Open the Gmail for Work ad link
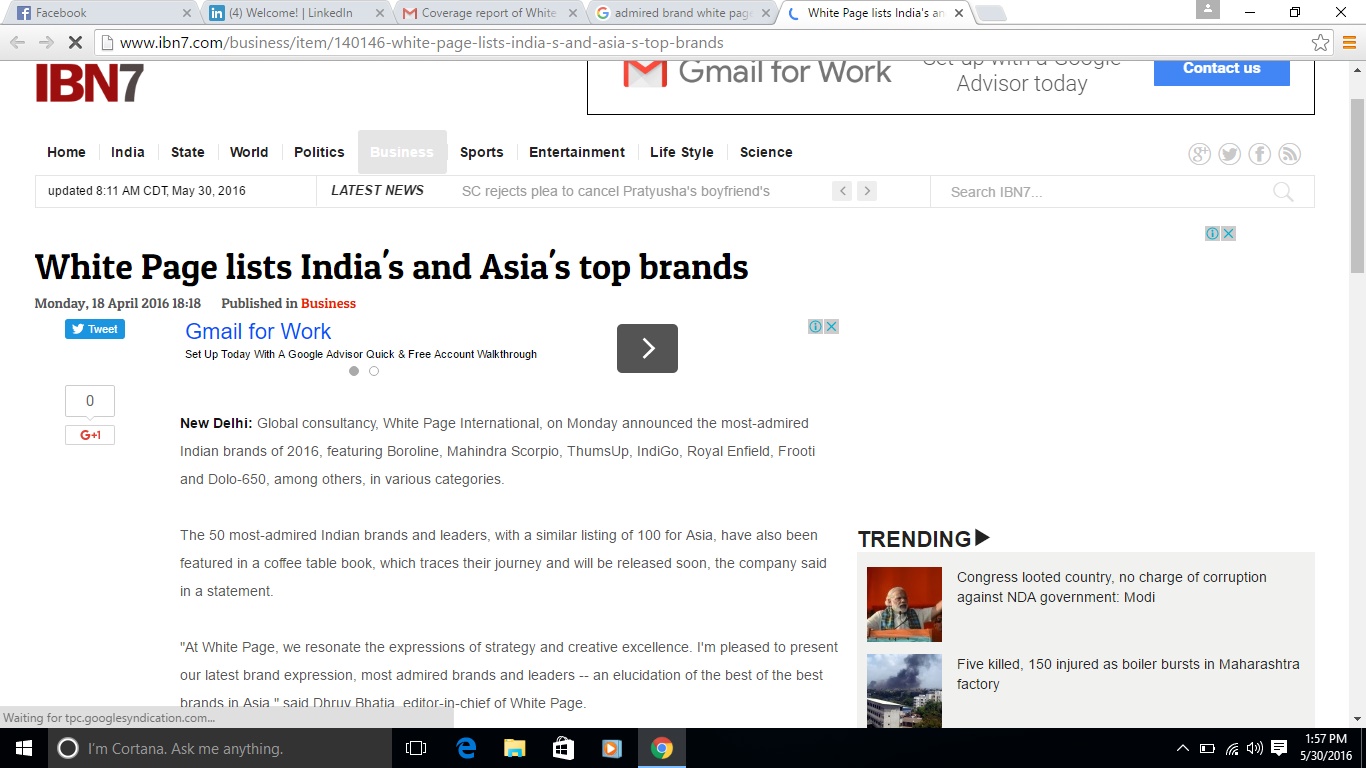 click(x=258, y=331)
